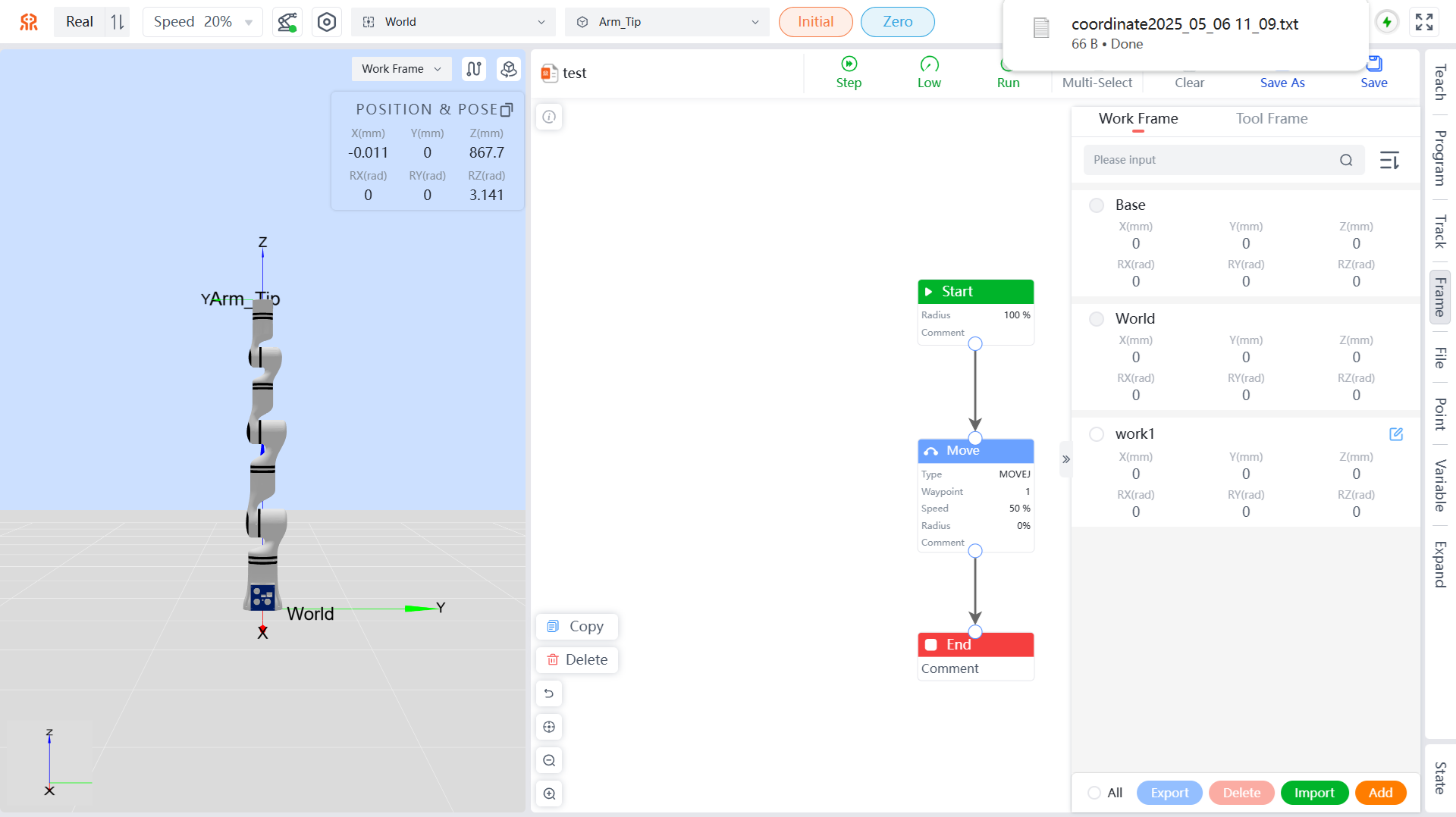Click the green Import button
Image resolution: width=1456 pixels, height=817 pixels.
click(1314, 793)
